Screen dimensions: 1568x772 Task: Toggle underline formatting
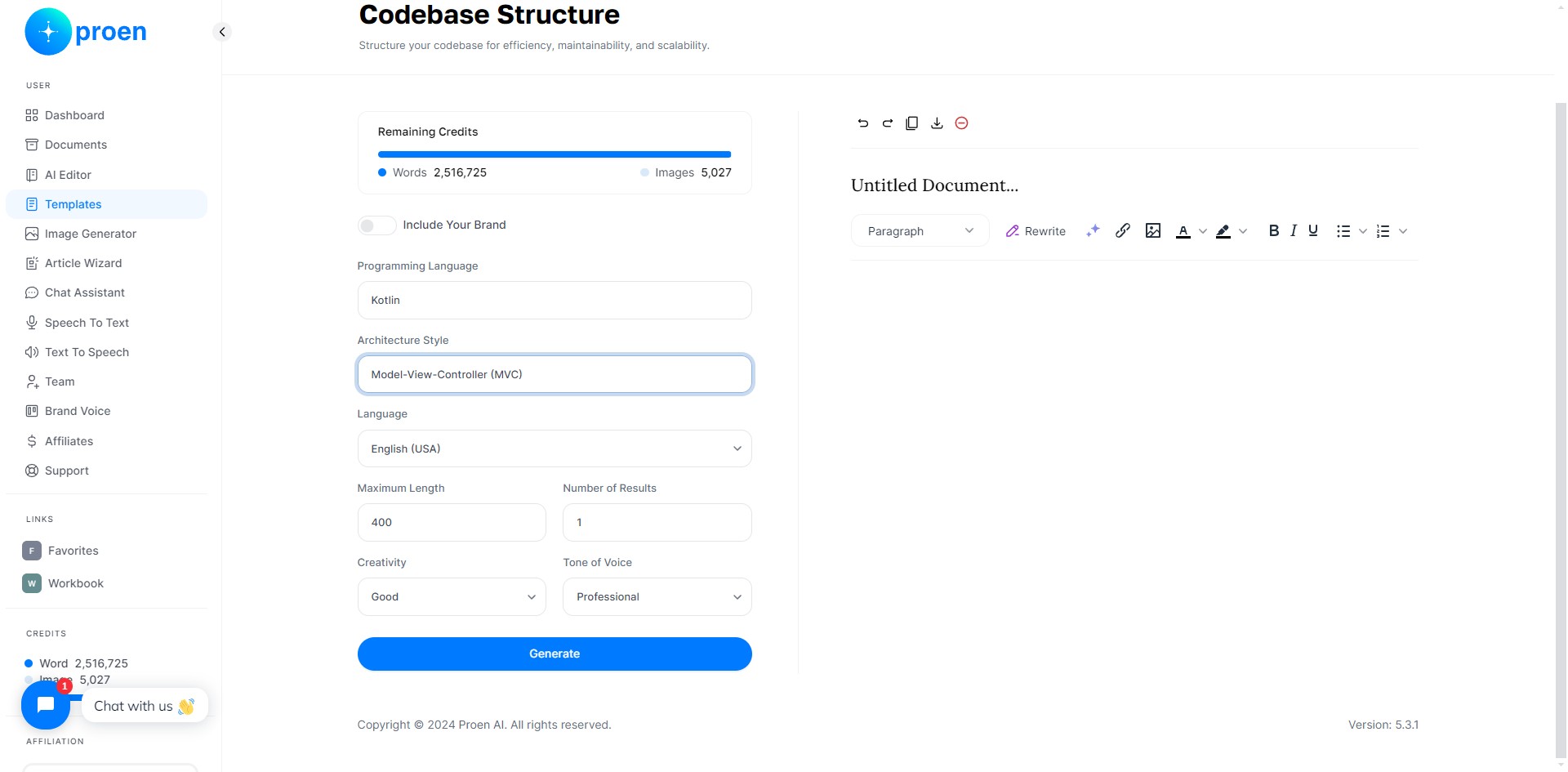[x=1313, y=231]
